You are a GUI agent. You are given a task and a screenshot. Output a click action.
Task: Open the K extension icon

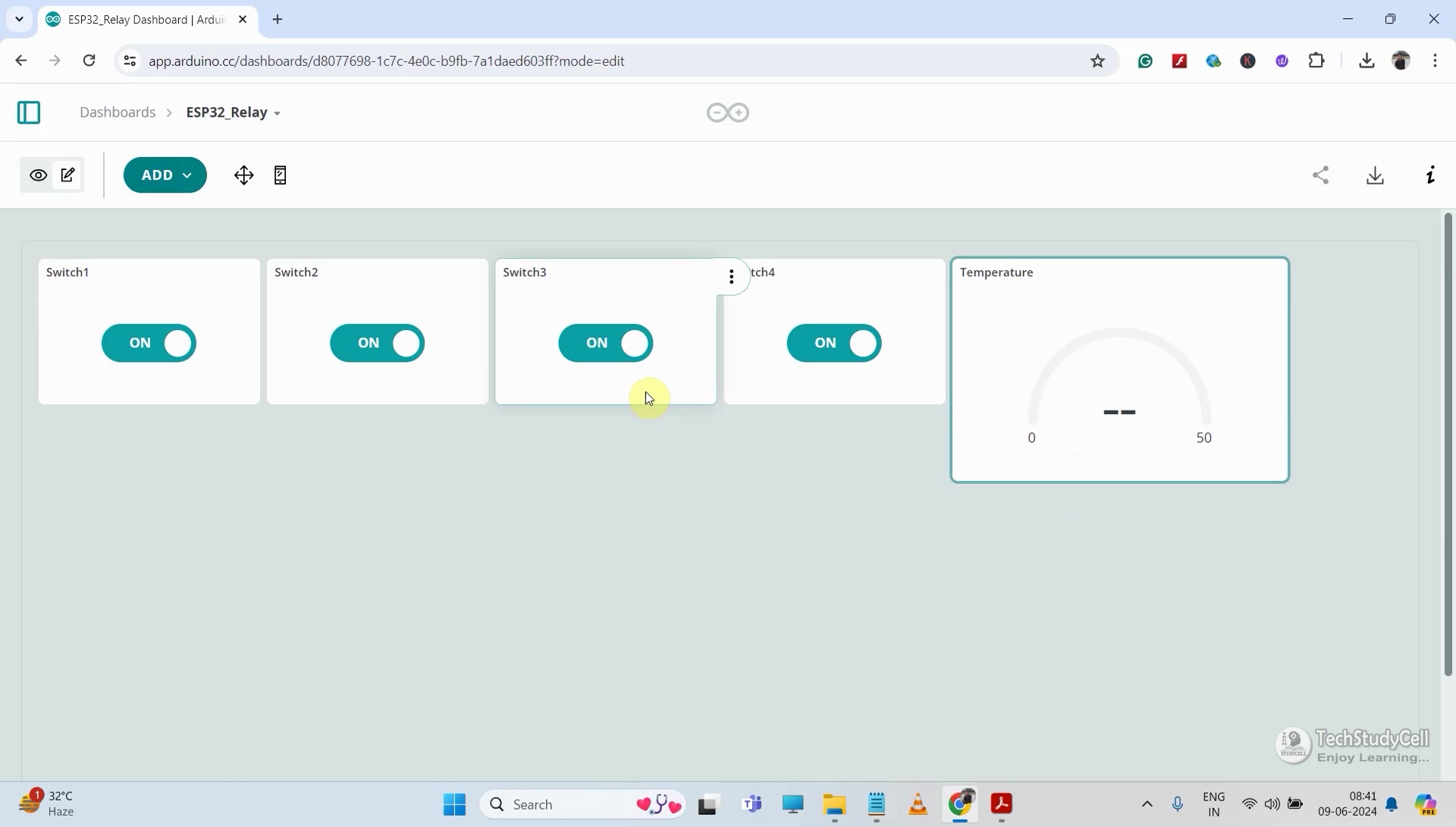coord(1247,61)
